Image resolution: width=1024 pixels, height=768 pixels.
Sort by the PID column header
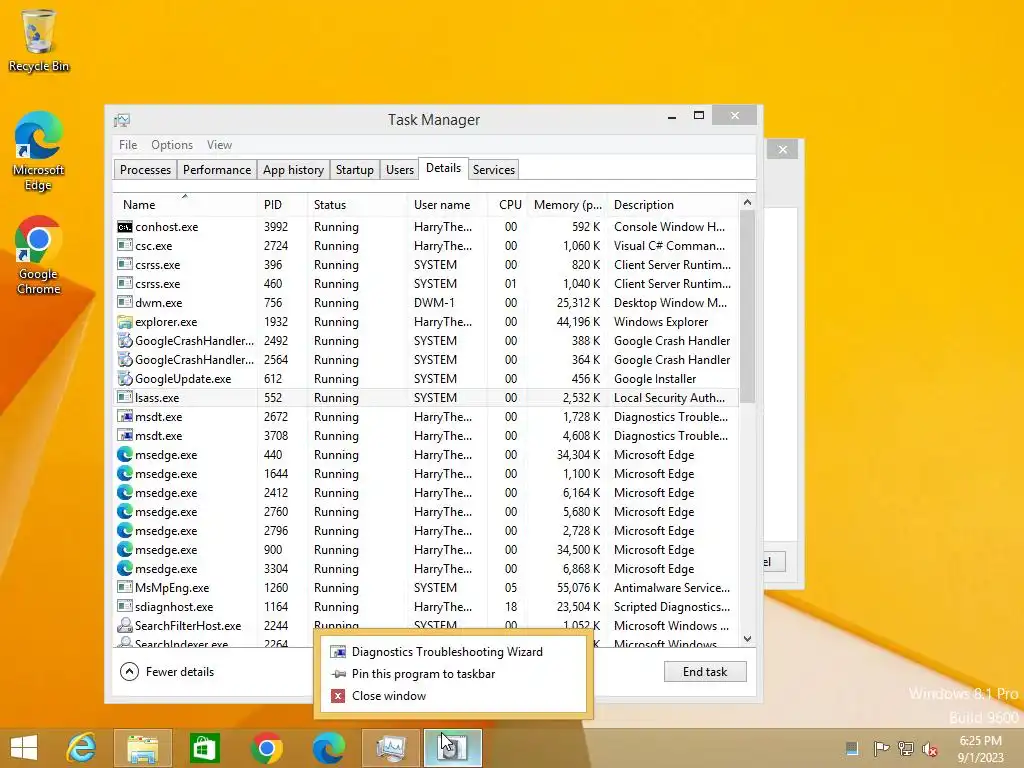(x=282, y=204)
